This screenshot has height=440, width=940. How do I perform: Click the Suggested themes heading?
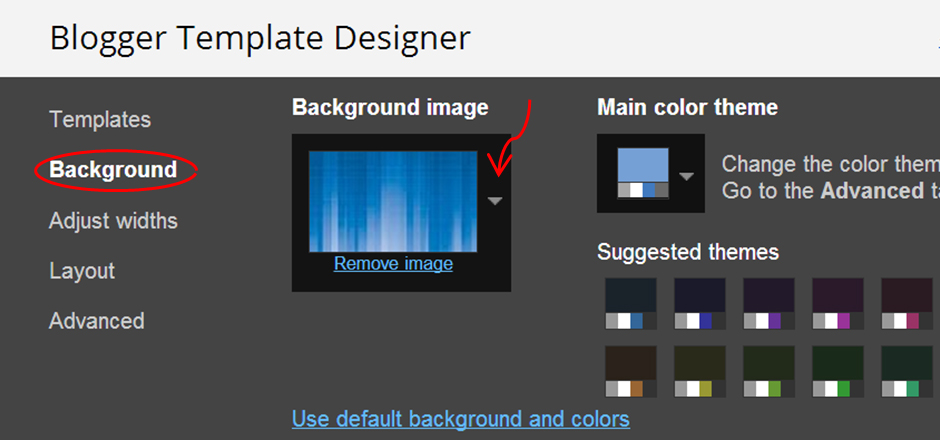click(688, 252)
